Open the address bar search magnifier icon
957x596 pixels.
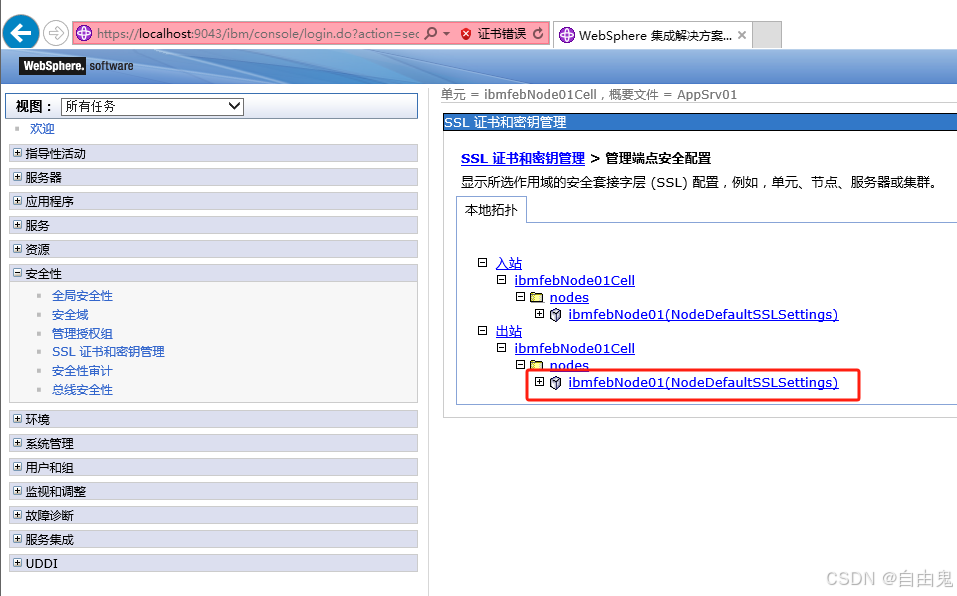[x=430, y=33]
